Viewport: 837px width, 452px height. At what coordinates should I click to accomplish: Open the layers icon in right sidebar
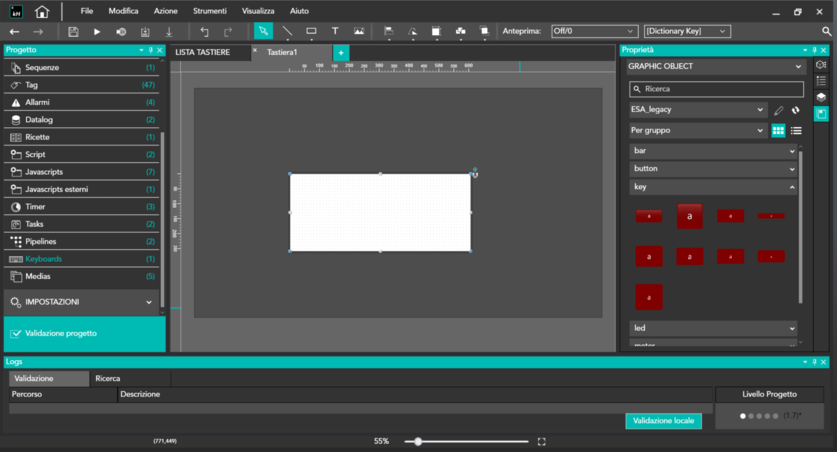click(821, 97)
